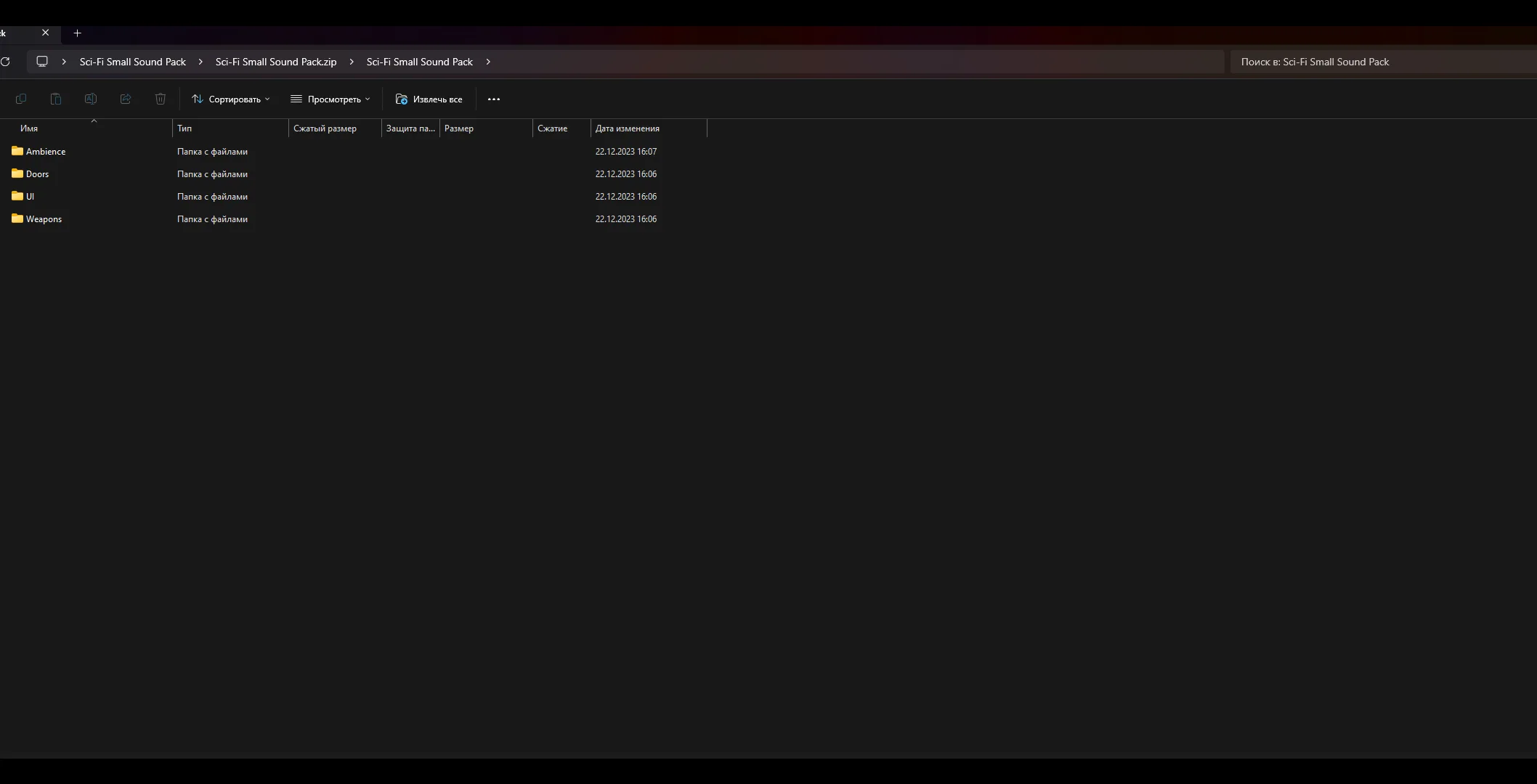Open the Просмотреть view dropdown
Image resolution: width=1537 pixels, height=784 pixels.
click(x=330, y=99)
